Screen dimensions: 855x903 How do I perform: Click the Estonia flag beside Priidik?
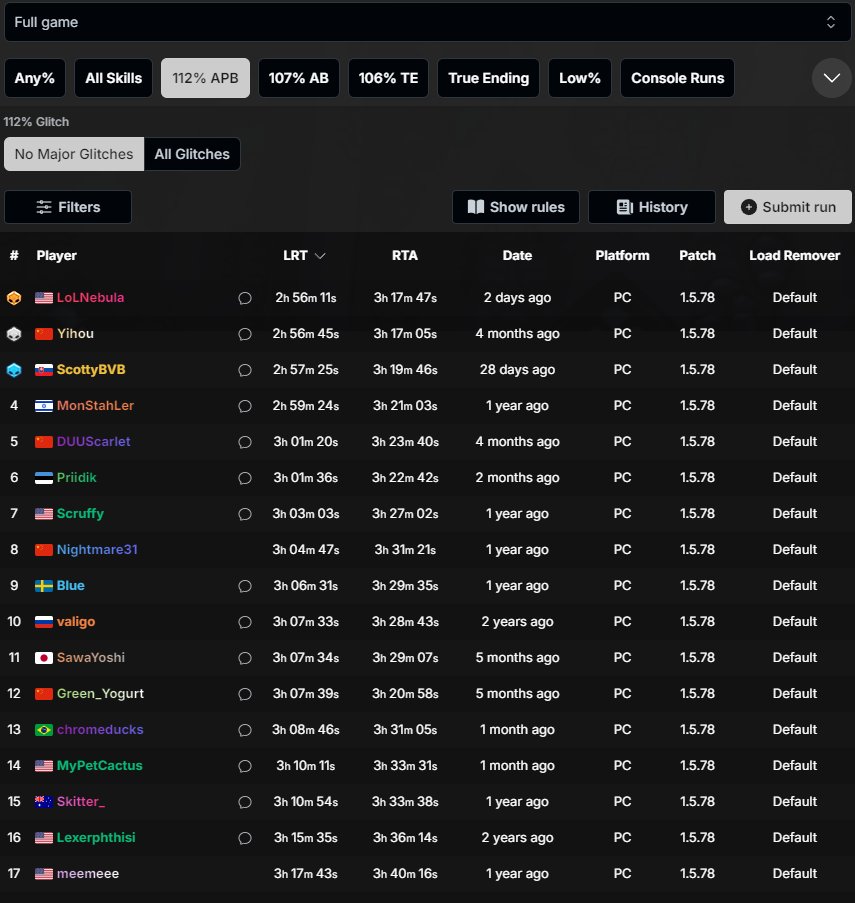(44, 478)
